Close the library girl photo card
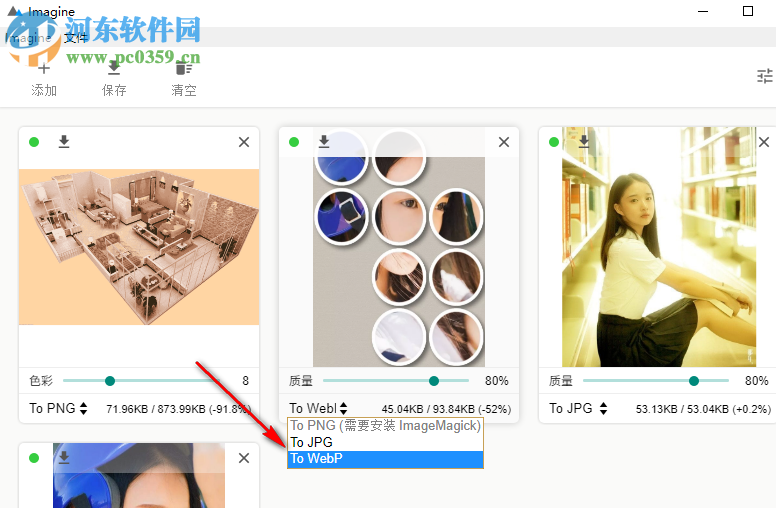The height and width of the screenshot is (508, 776). 764,142
